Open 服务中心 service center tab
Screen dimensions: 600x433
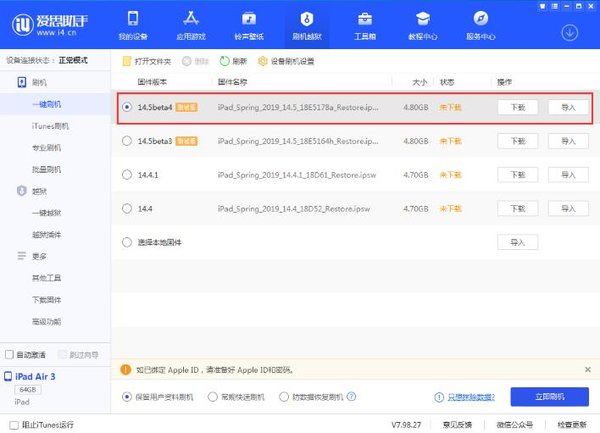coord(481,25)
